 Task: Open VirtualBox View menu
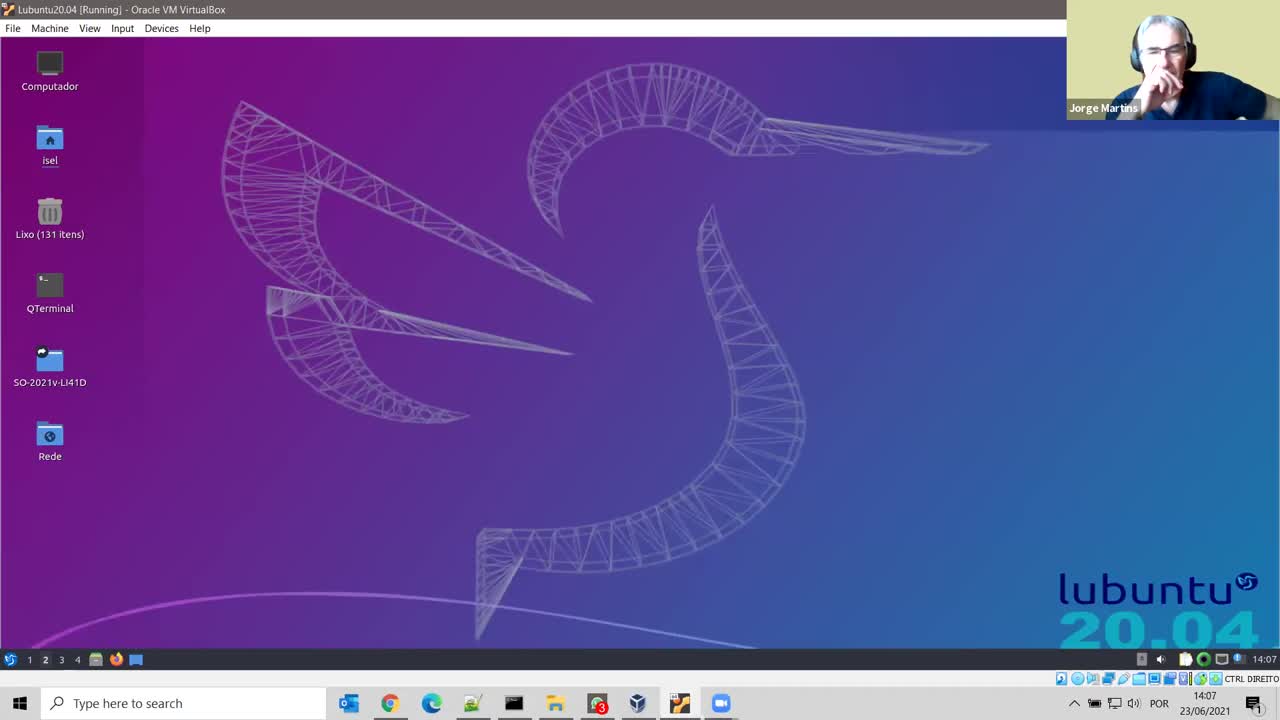(x=90, y=28)
